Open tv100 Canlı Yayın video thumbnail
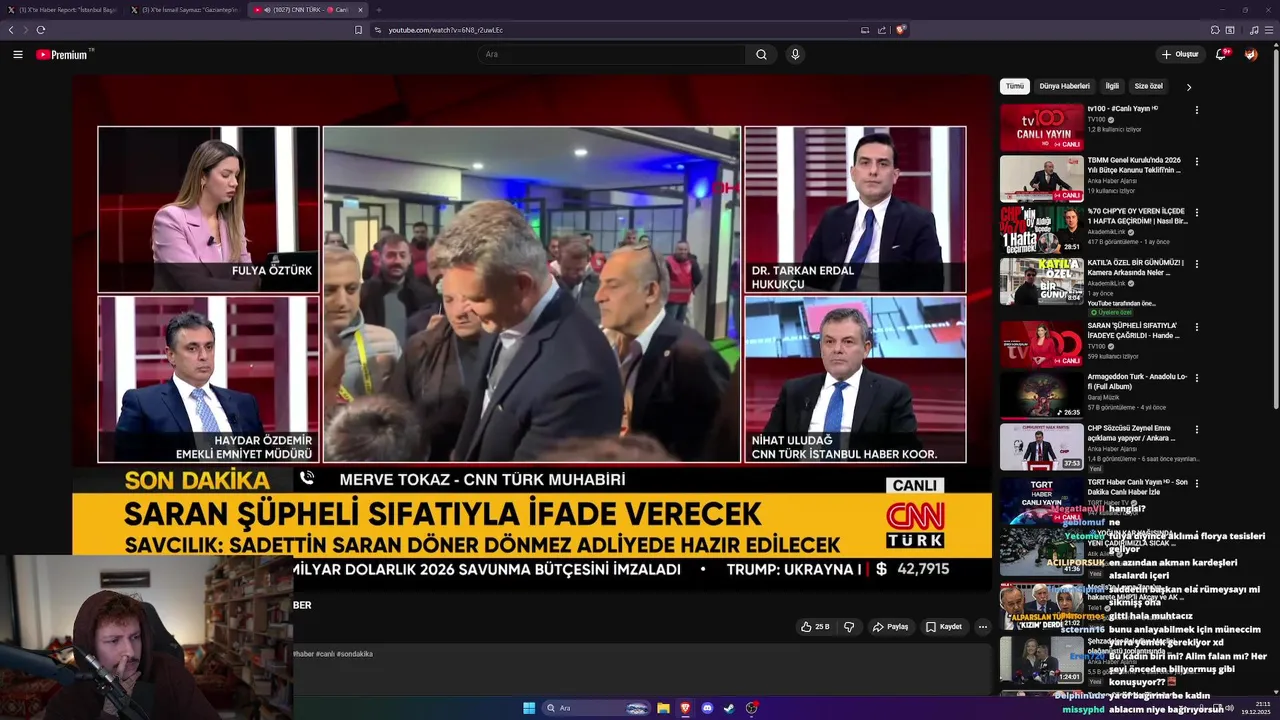1280x720 pixels. pyautogui.click(x=1042, y=127)
